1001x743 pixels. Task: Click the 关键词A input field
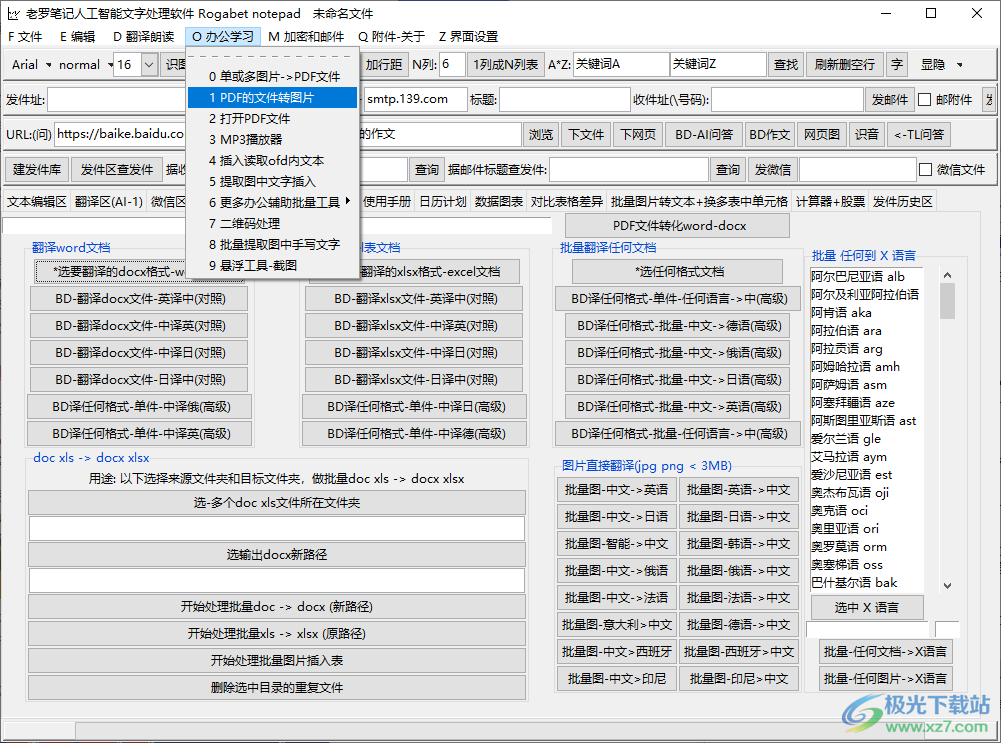[x=621, y=64]
